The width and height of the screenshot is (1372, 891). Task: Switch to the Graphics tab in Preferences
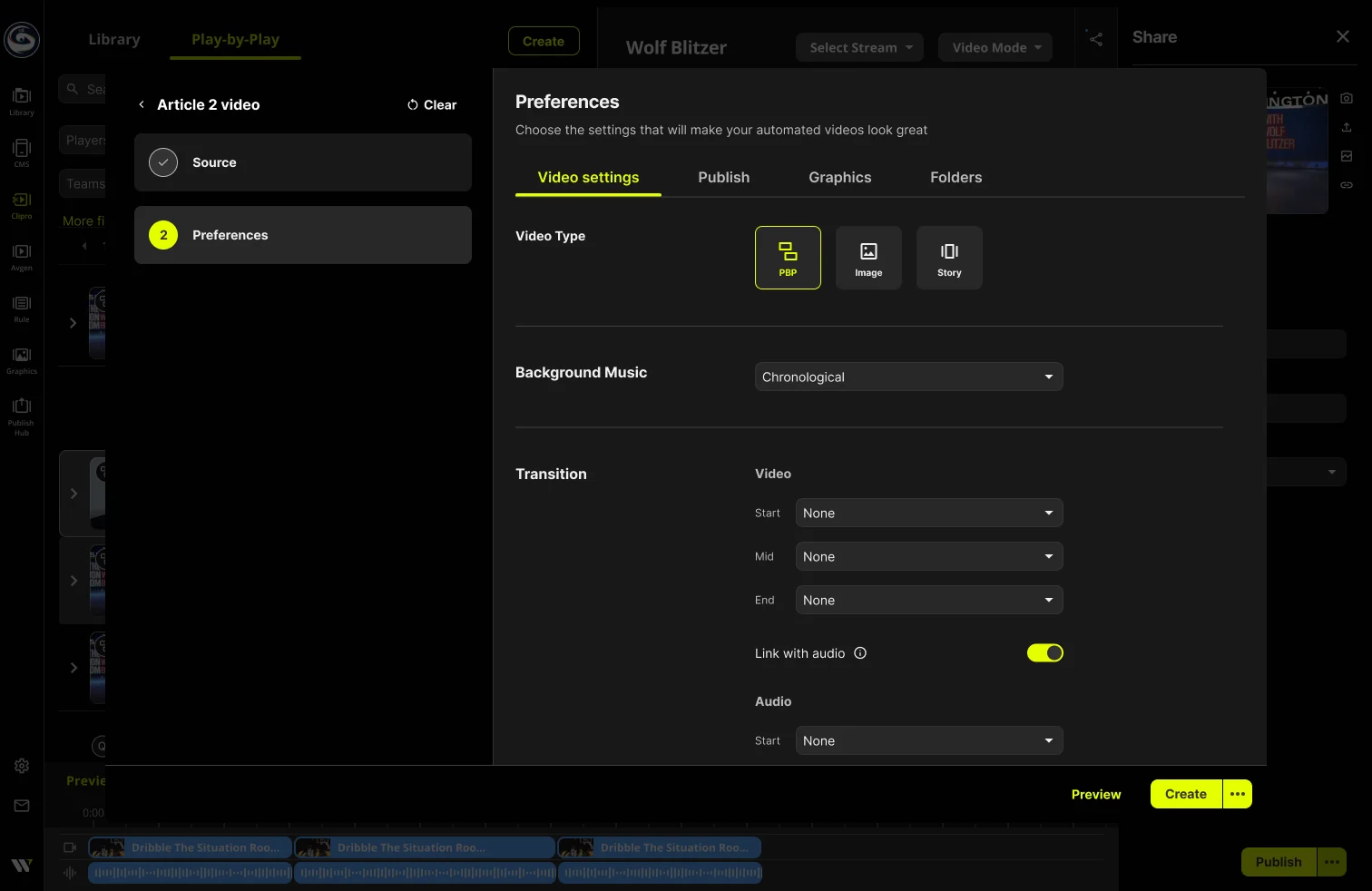[x=840, y=178]
